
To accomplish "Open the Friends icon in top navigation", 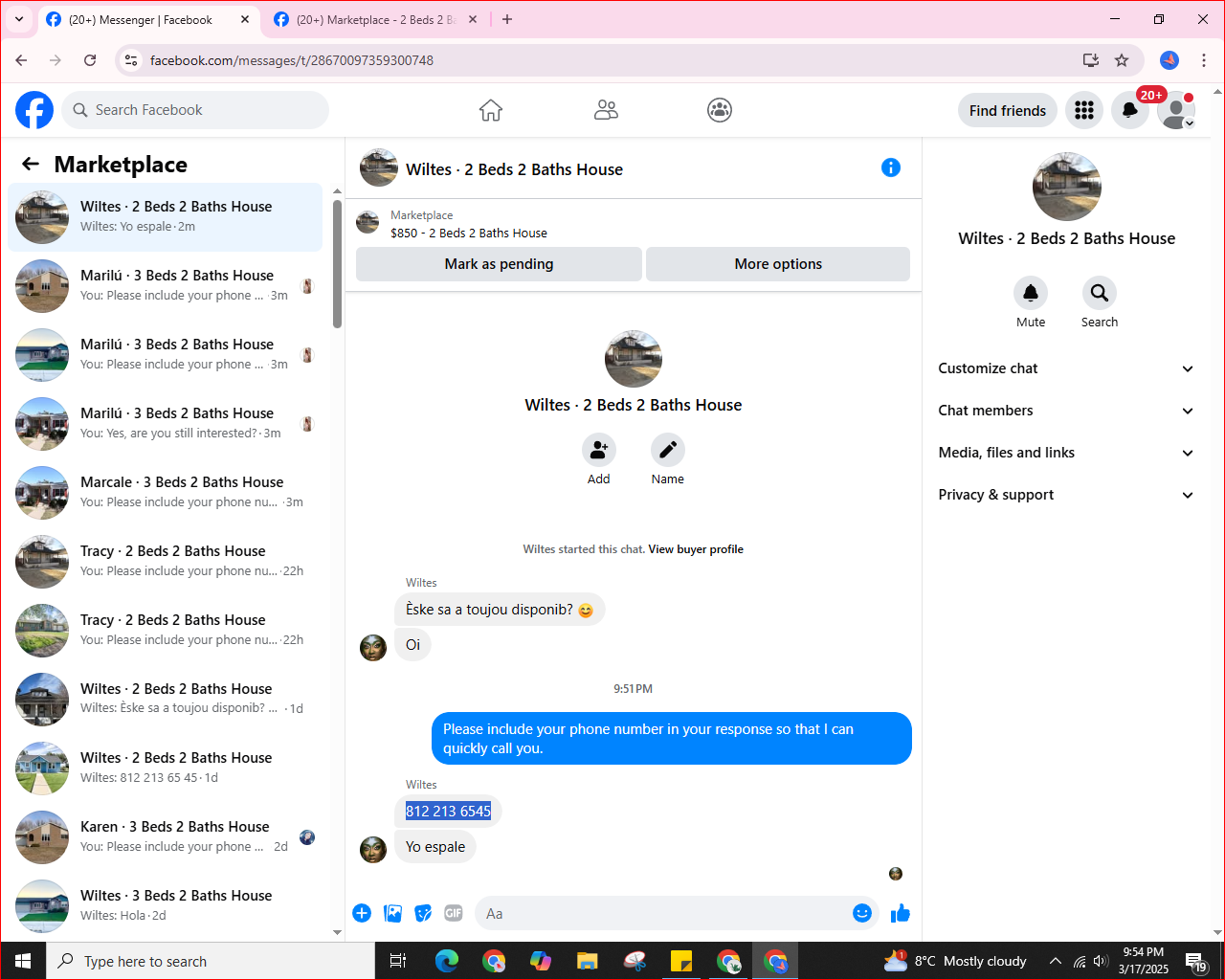I will (606, 110).
